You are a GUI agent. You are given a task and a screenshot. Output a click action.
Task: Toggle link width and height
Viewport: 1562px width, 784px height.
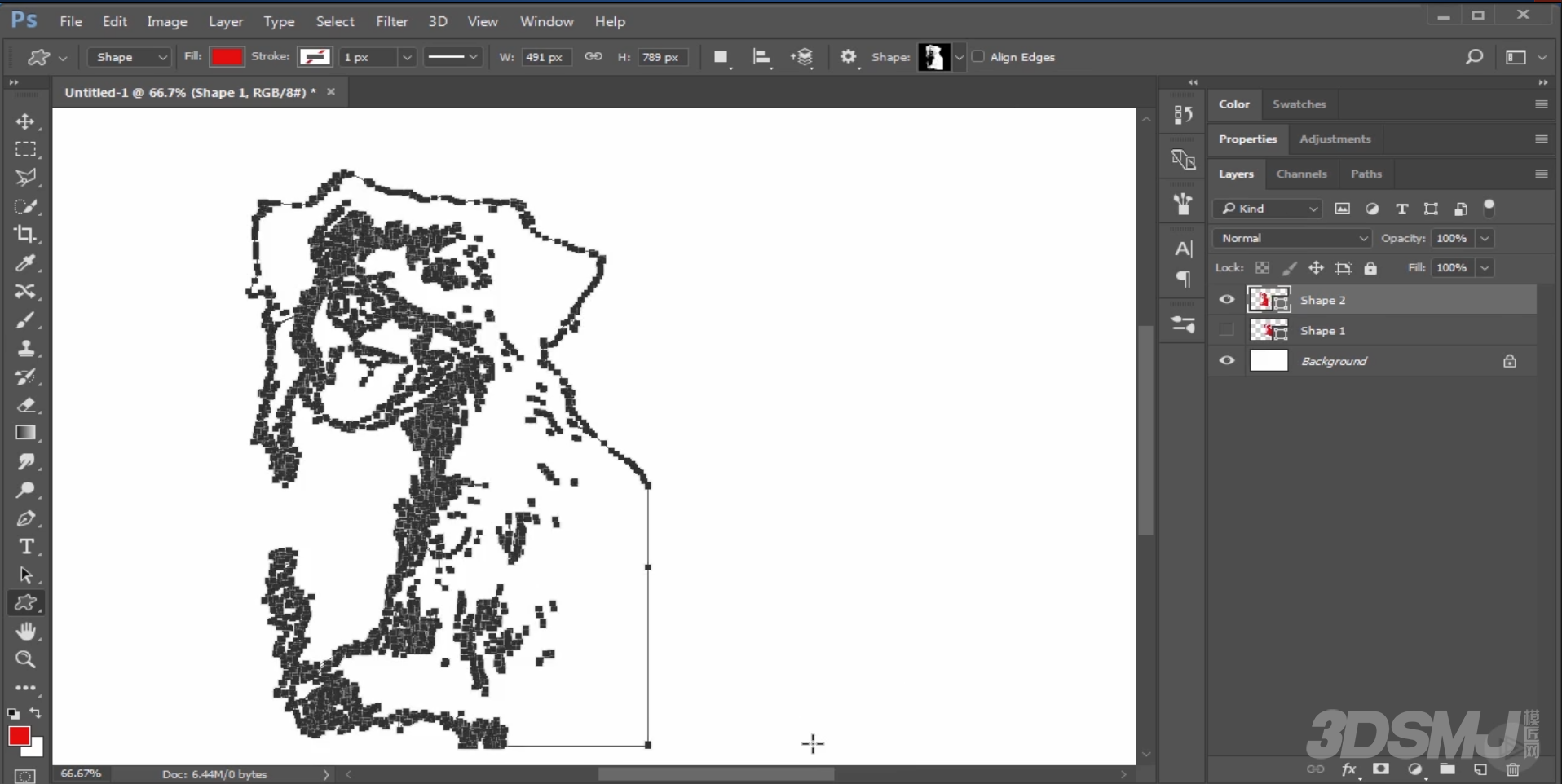593,57
